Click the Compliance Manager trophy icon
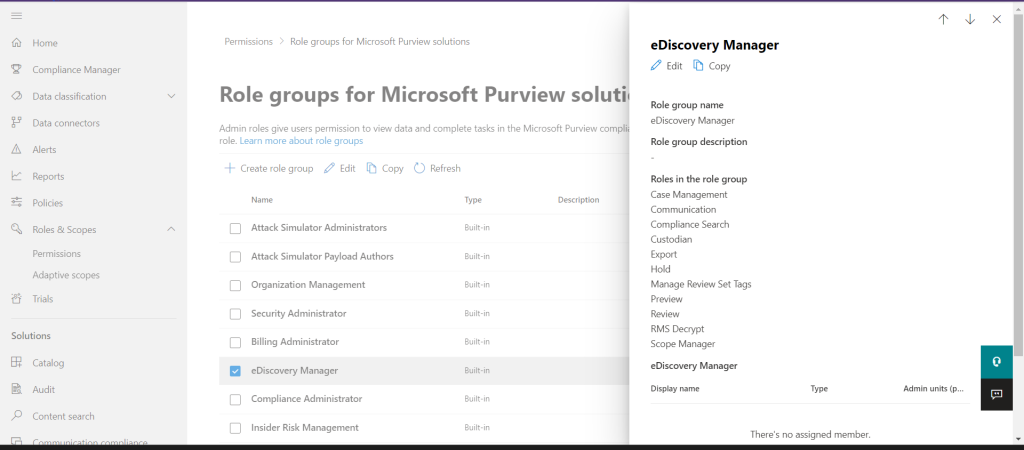This screenshot has height=450, width=1024. click(17, 69)
